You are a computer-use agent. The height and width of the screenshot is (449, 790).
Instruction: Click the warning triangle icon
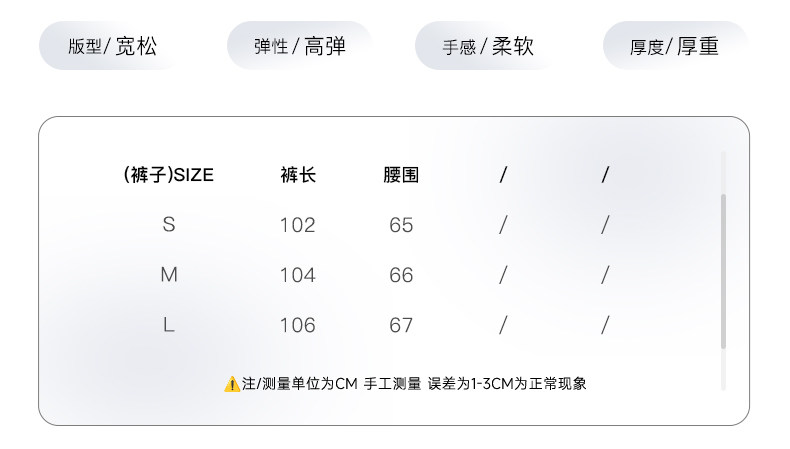point(232,384)
